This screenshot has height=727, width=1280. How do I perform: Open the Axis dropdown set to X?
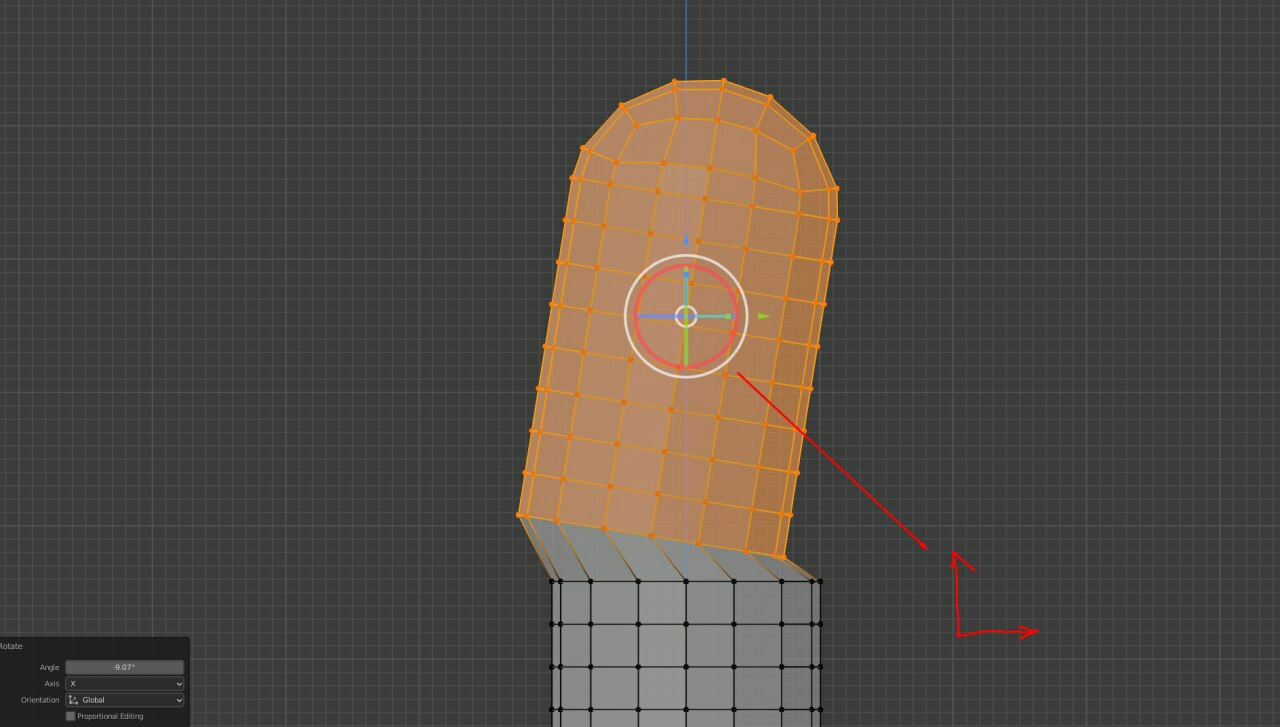(x=125, y=683)
